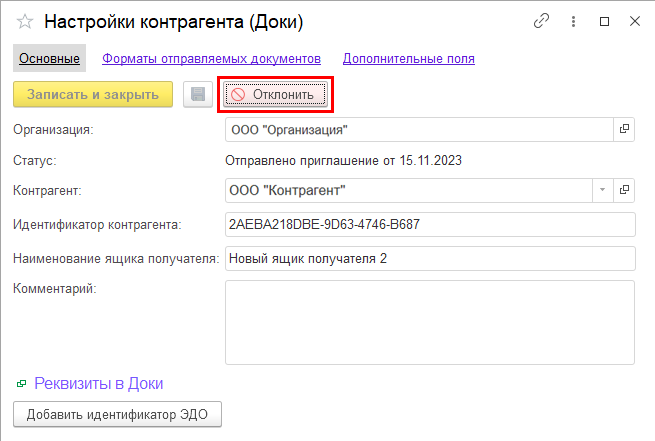Select status text Отправлено приглашение от 15.11.2023
Image resolution: width=655 pixels, height=441 pixels.
pyautogui.click(x=343, y=160)
